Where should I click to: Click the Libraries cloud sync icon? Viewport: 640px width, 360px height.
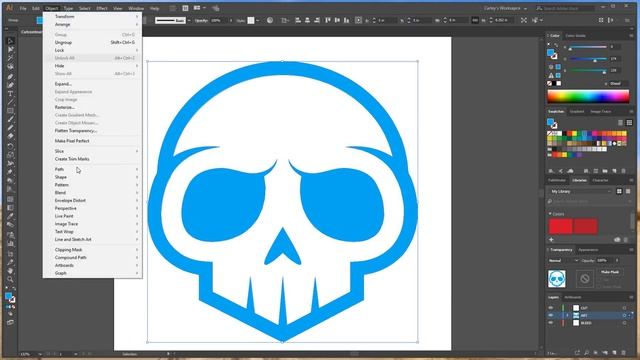617,240
